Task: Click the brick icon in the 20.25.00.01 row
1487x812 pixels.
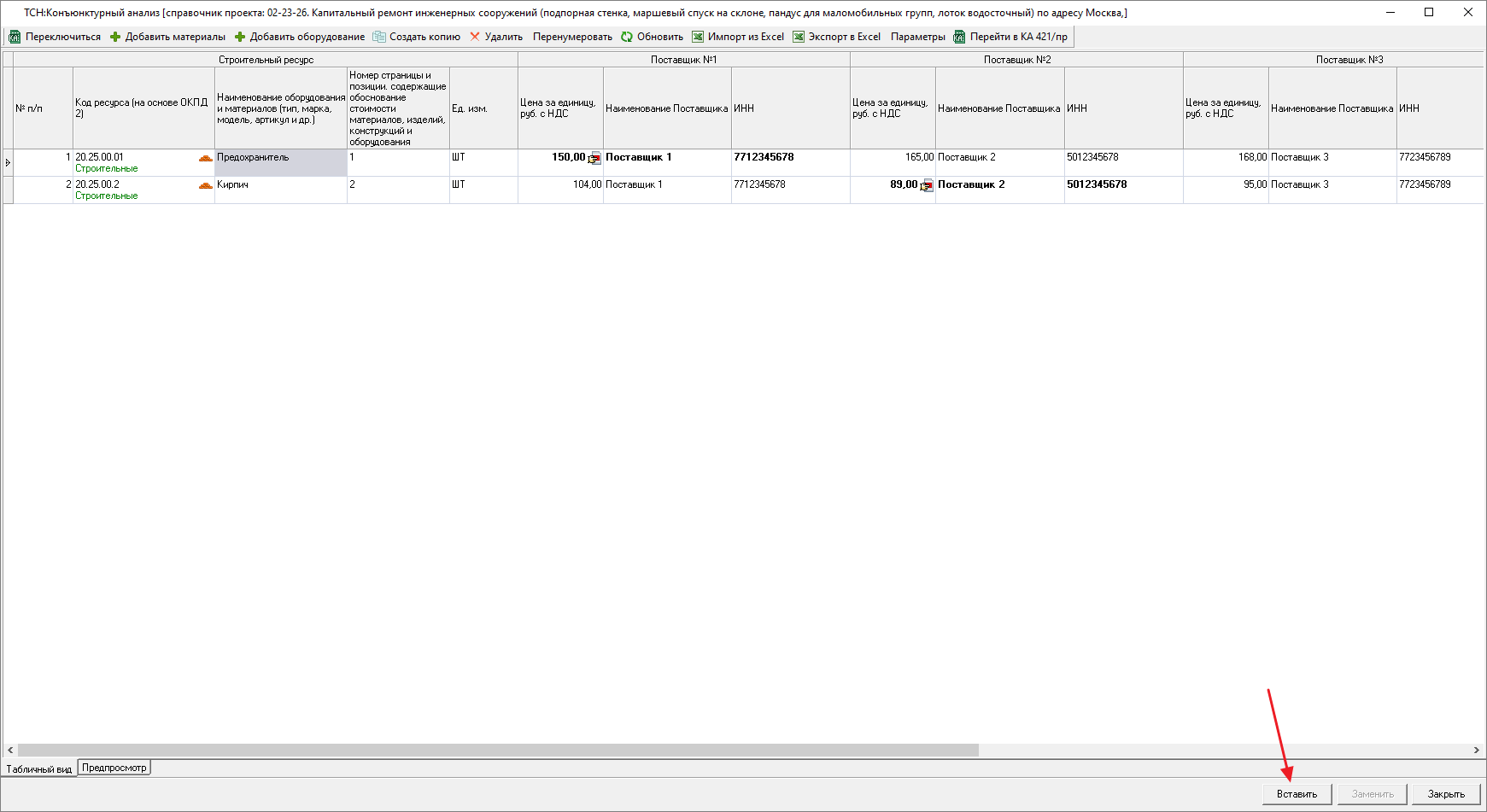Action: point(205,158)
